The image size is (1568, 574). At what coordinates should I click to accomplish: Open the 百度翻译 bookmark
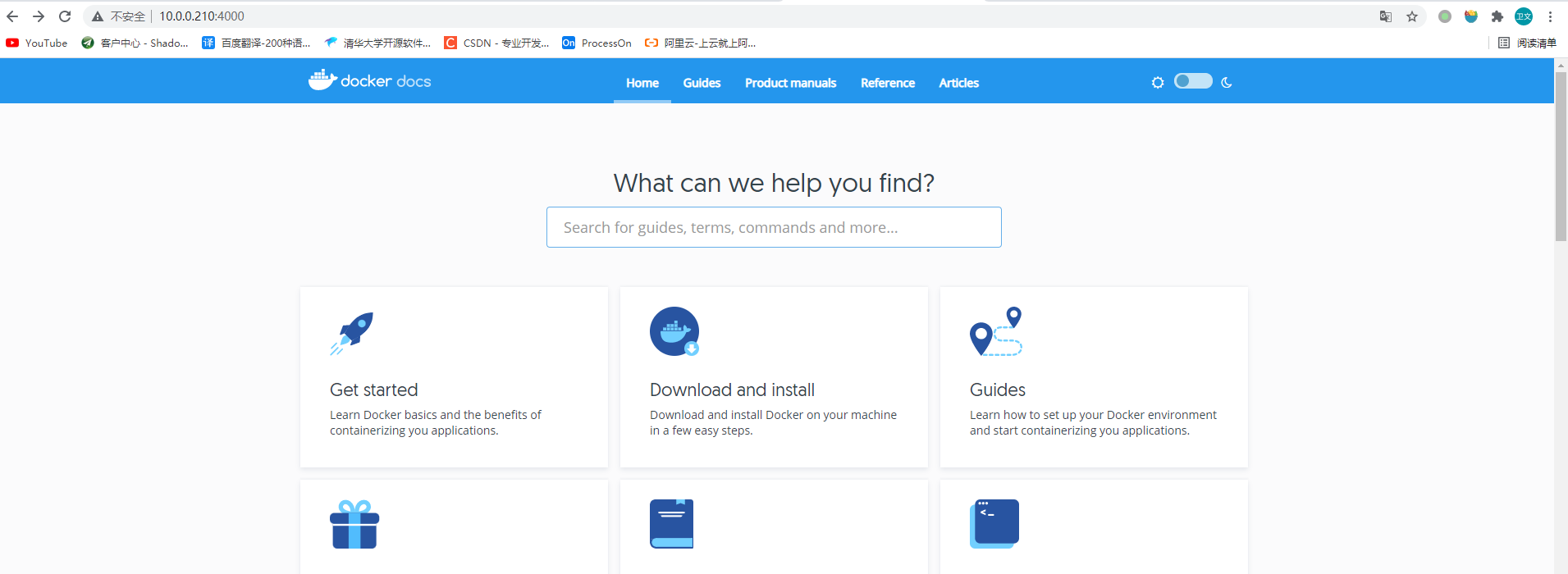coord(256,43)
